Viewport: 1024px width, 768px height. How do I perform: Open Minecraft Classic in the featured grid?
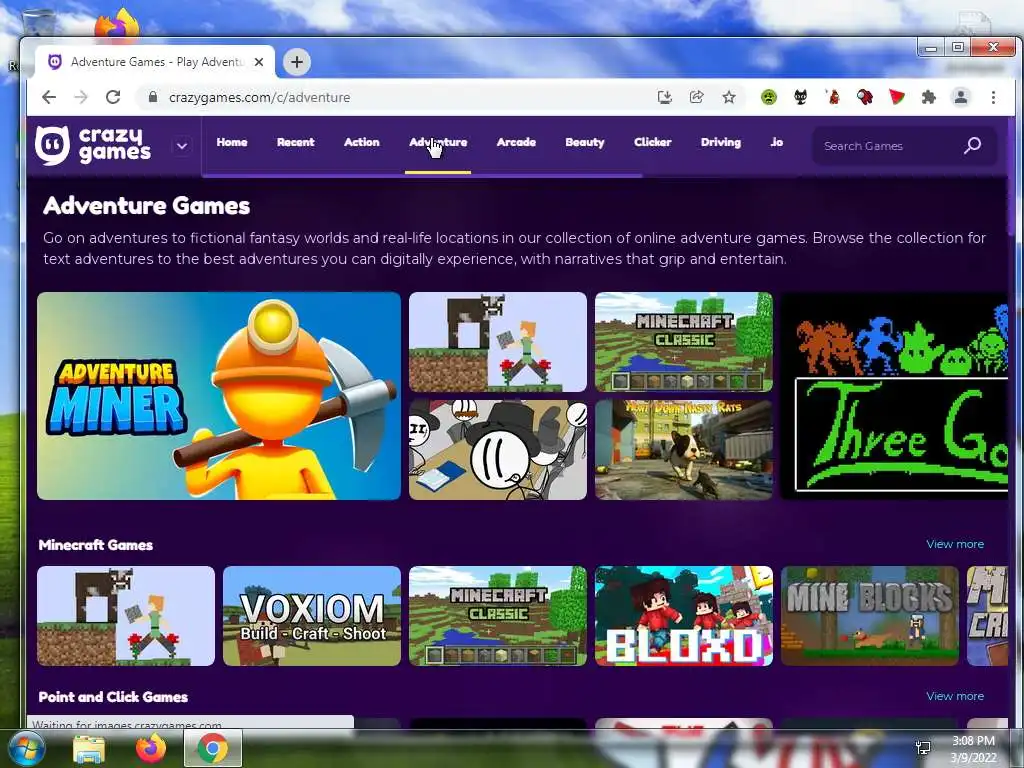(684, 342)
